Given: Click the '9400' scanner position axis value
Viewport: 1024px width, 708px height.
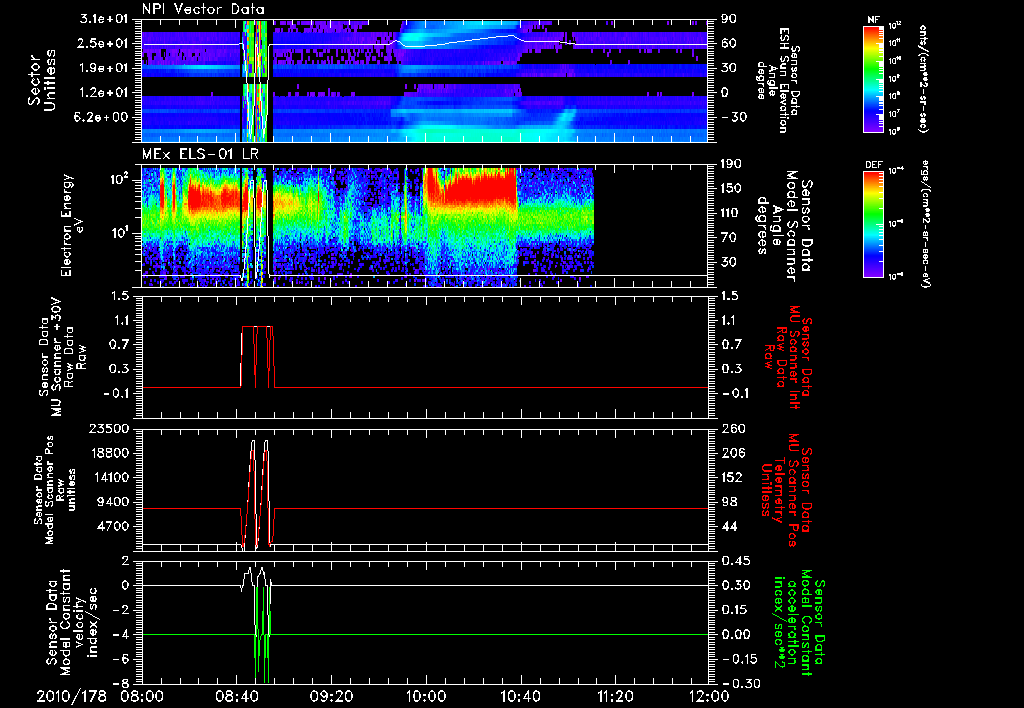Looking at the screenshot, I should 114,502.
